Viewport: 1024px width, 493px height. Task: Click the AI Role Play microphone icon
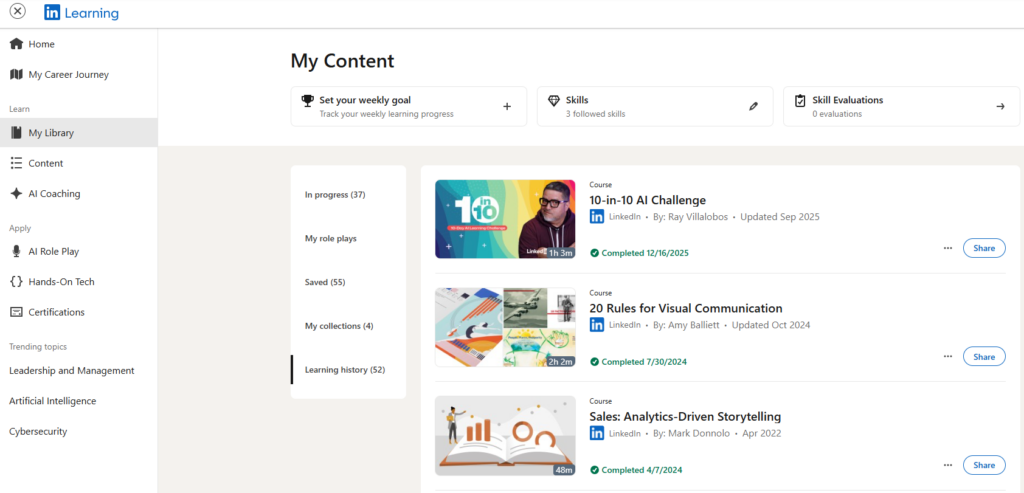[x=16, y=251]
